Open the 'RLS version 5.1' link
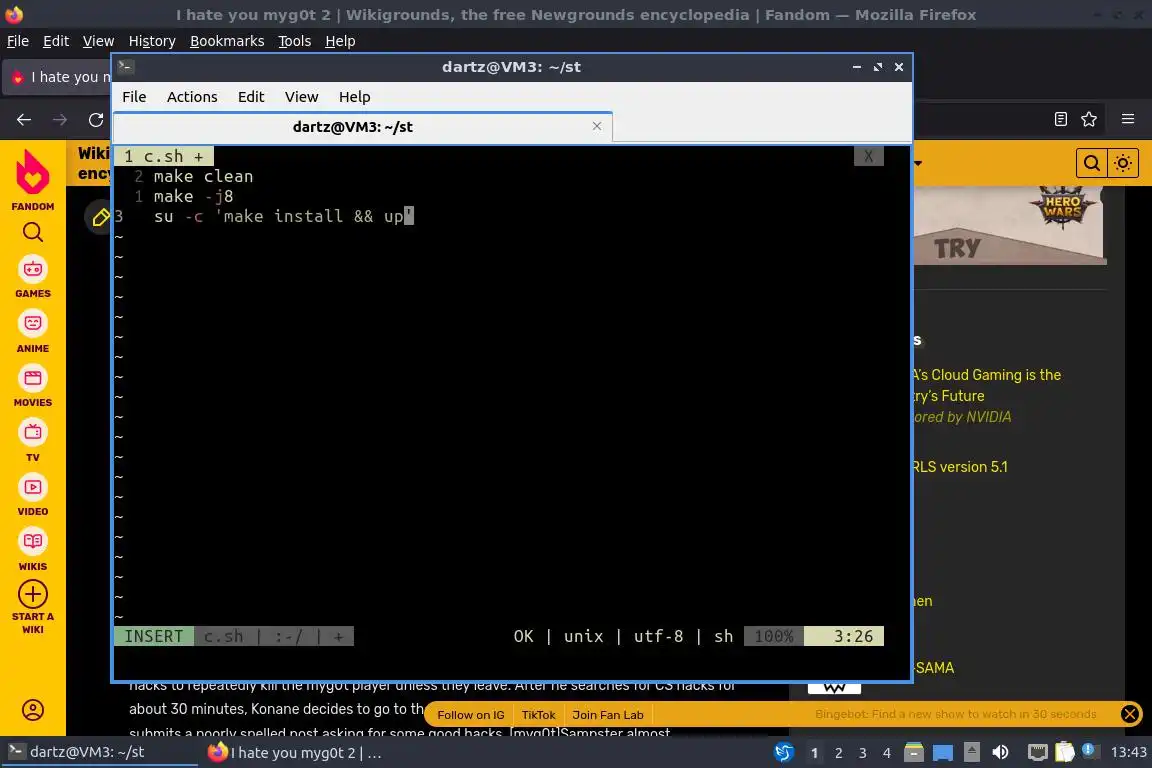This screenshot has width=1152, height=768. point(960,467)
